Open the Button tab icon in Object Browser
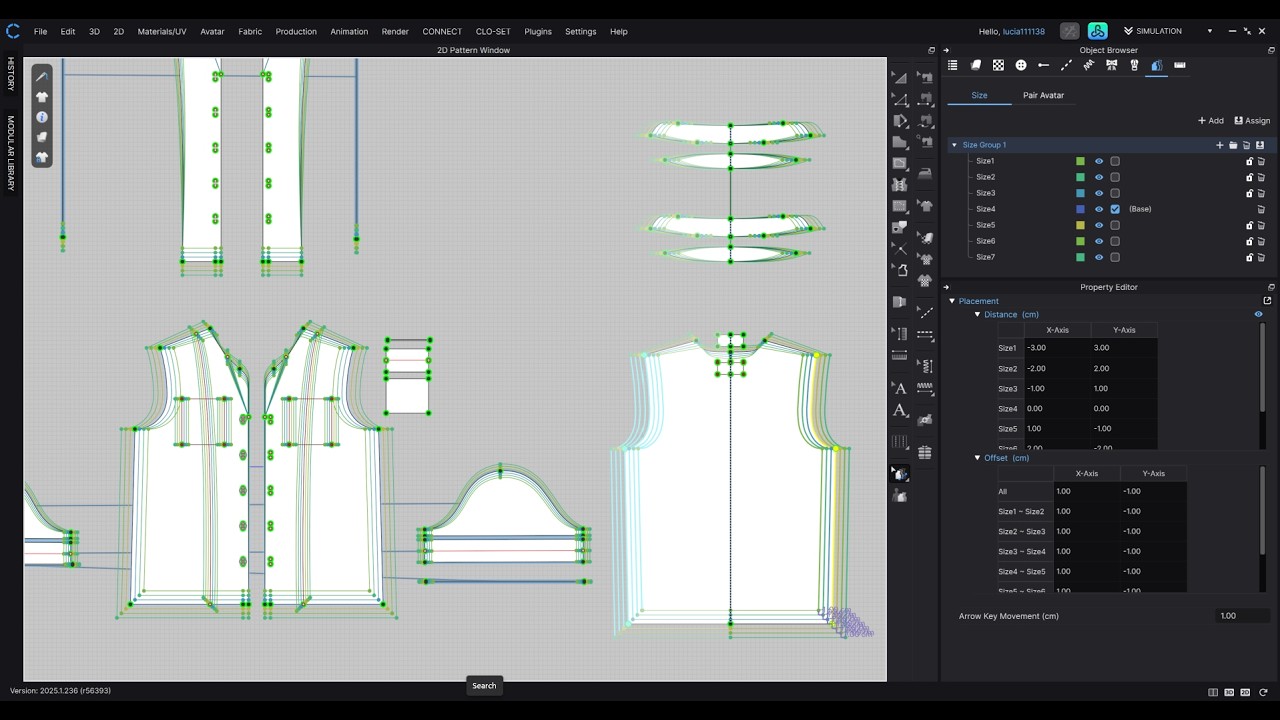 (1021, 65)
